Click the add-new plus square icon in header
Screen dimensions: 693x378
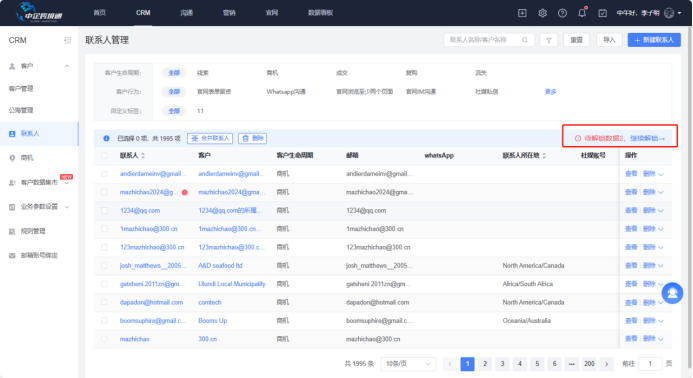tap(522, 13)
